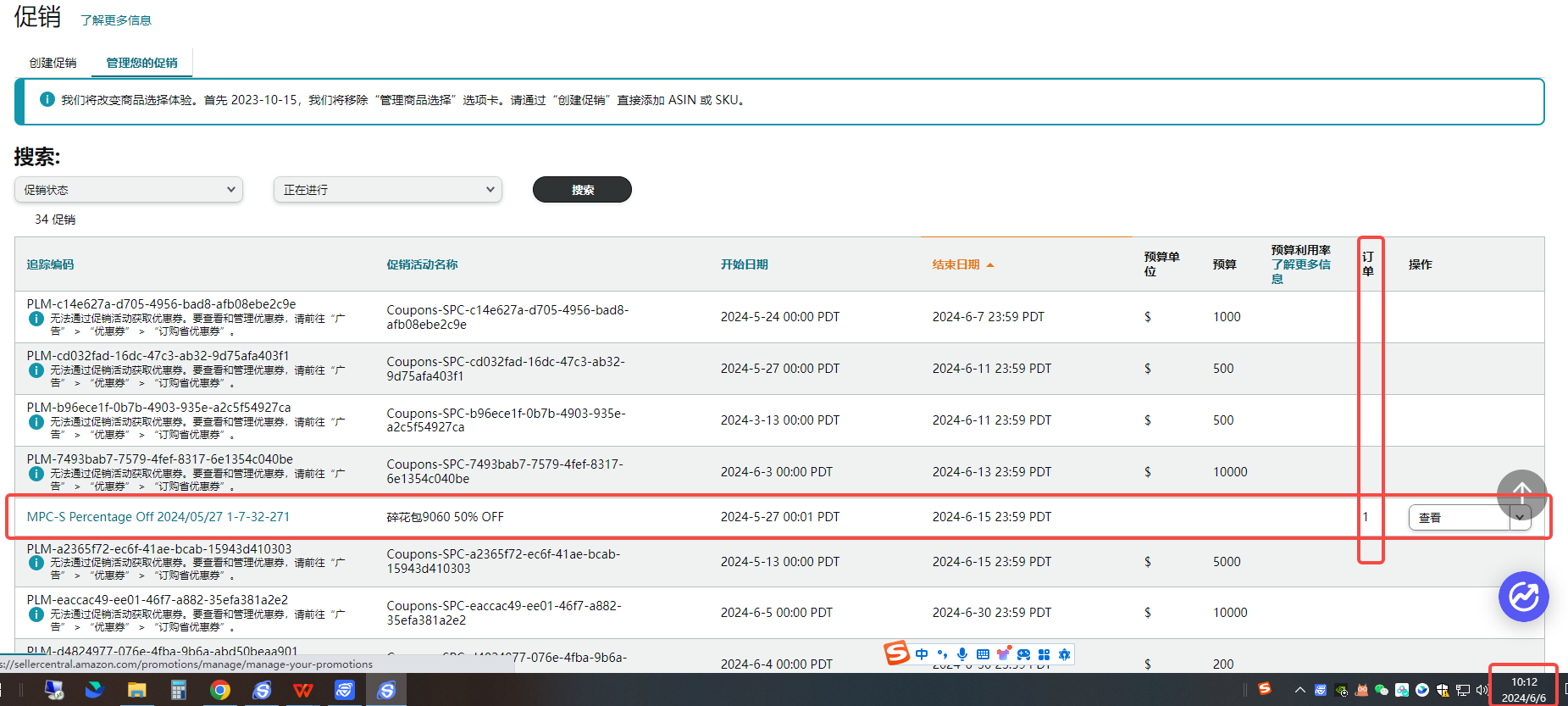Click the 查看 button in the MPC-S row
The height and width of the screenshot is (706, 1568).
1459,518
